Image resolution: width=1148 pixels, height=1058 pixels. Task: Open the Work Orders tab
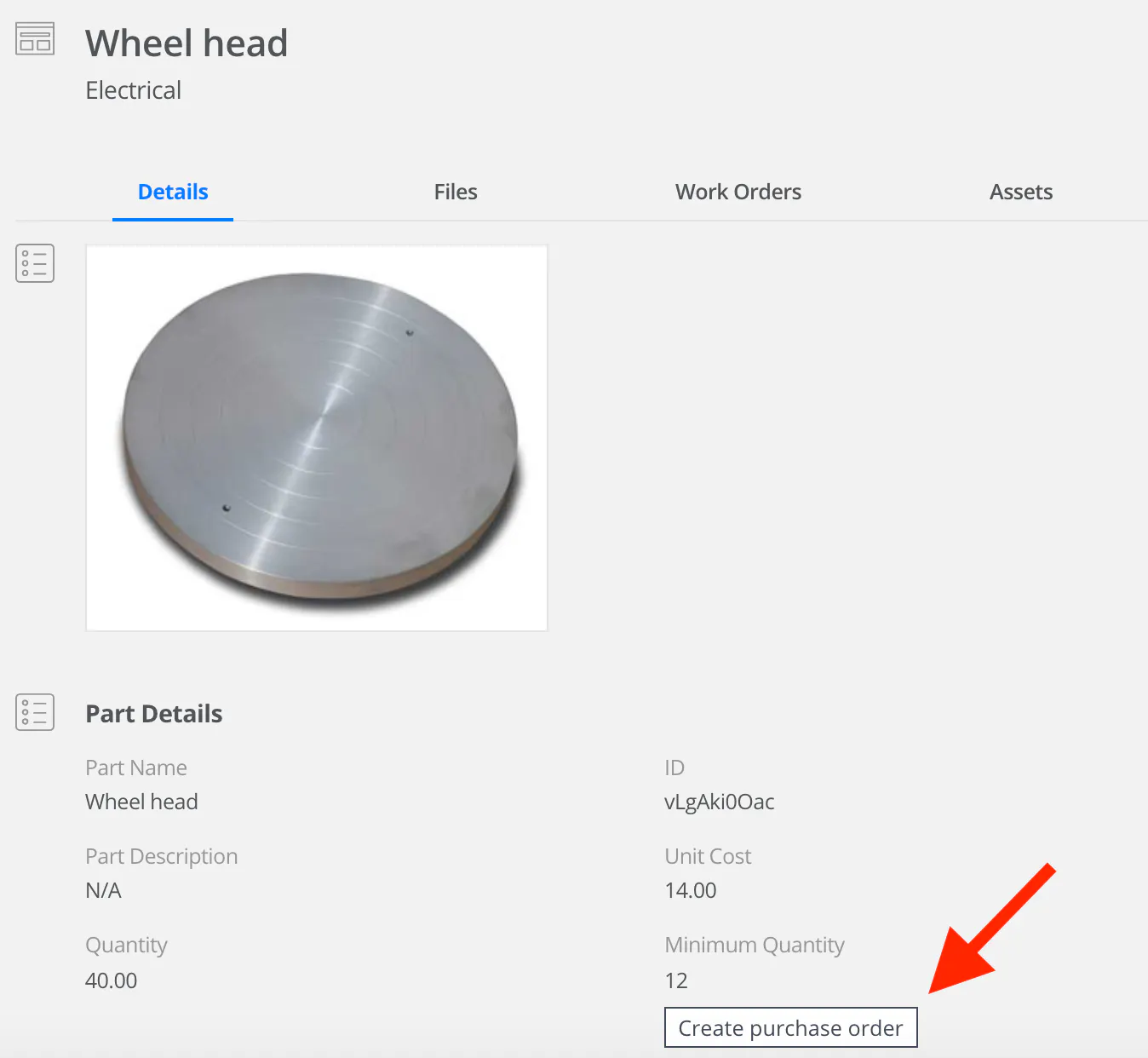[738, 192]
